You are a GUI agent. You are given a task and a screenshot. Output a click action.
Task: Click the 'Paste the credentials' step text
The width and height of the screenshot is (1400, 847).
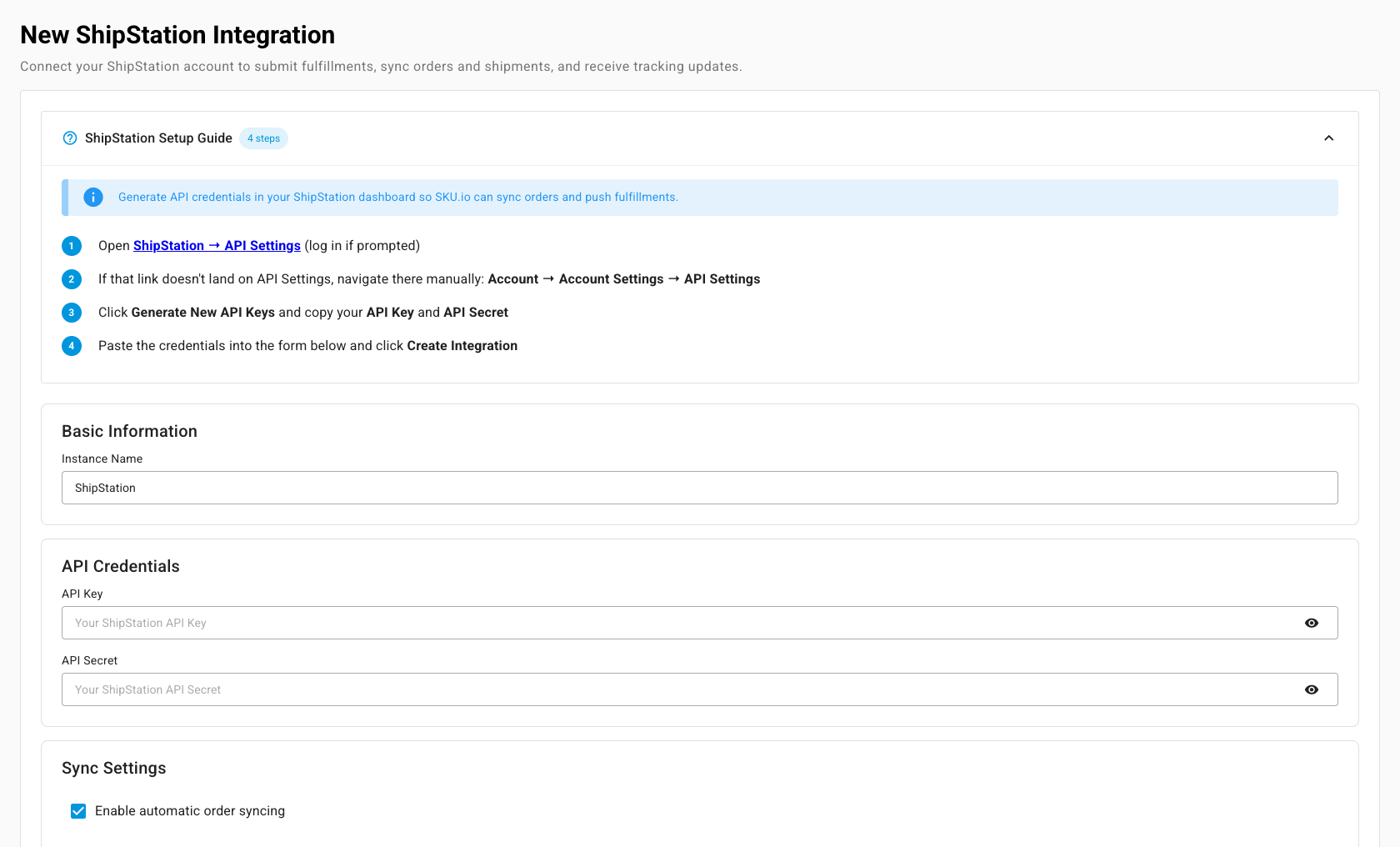pyautogui.click(x=307, y=346)
